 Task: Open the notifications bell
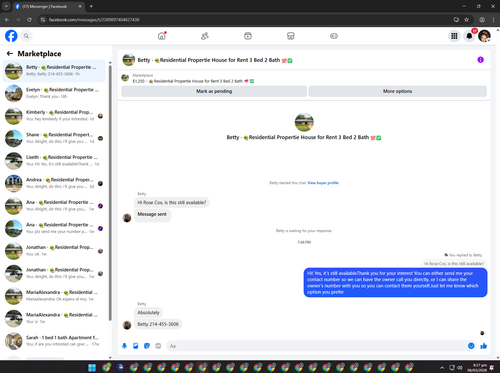[x=469, y=36]
